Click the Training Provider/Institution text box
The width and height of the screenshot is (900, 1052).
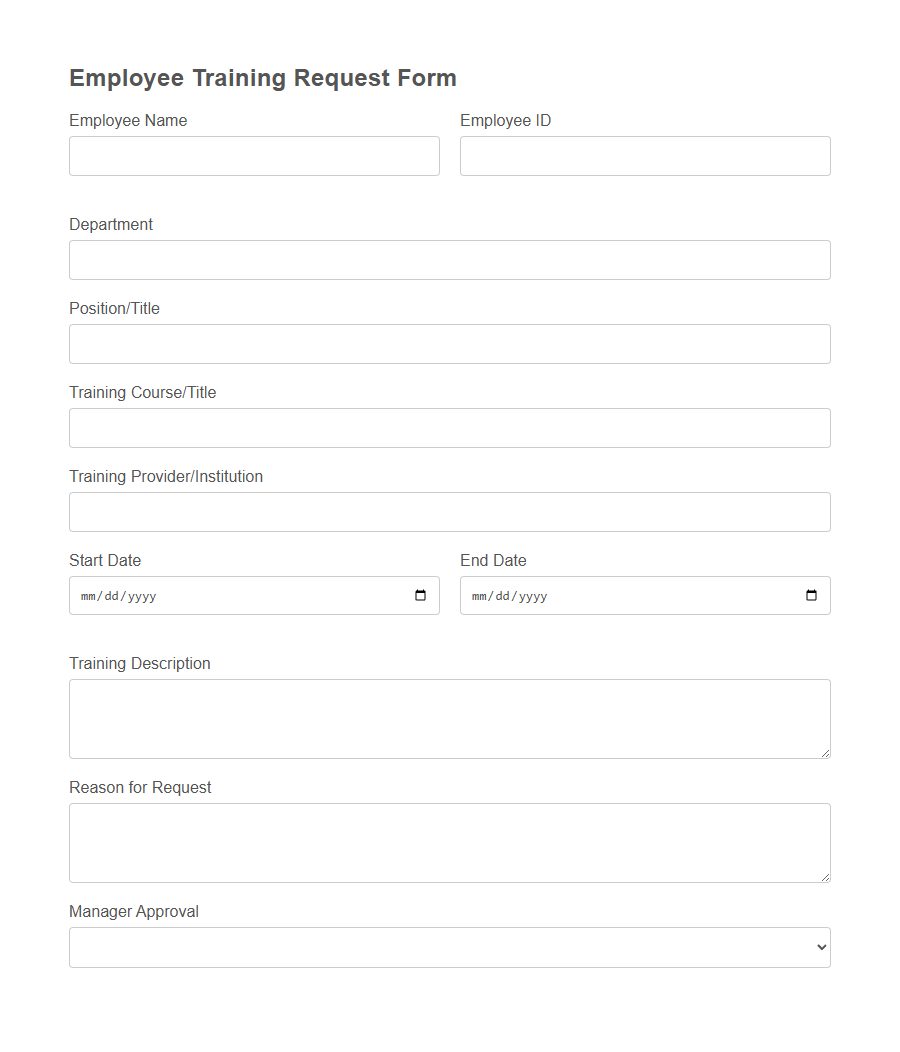(x=449, y=512)
